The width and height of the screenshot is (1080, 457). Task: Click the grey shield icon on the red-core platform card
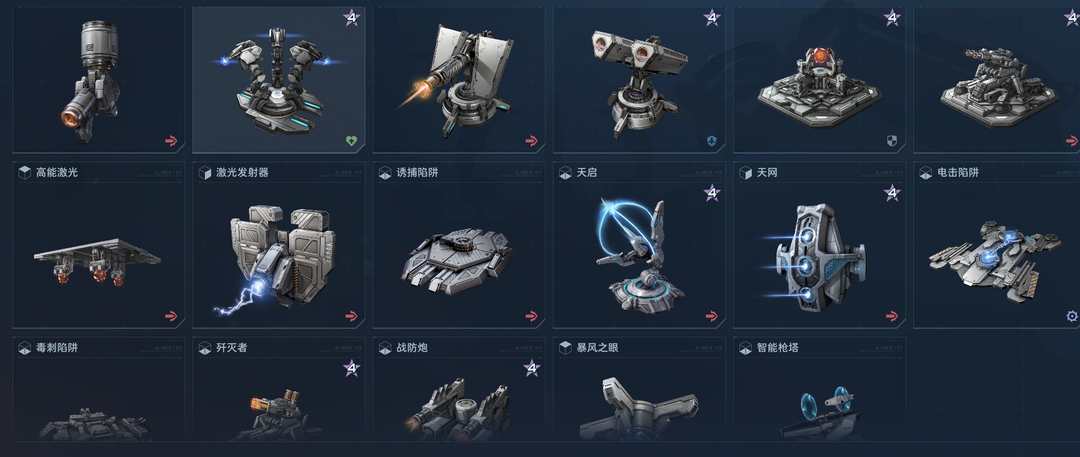click(x=892, y=141)
